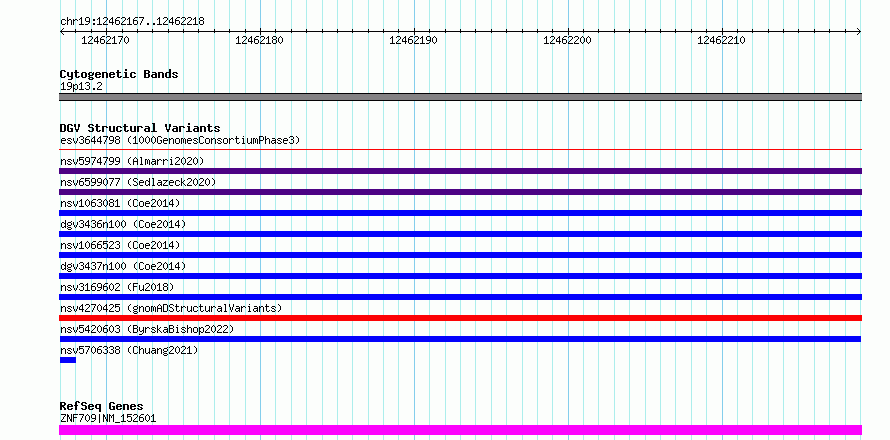The width and height of the screenshot is (890, 440).
Task: Open the nsv5974799 (Almarri2020) variant label
Action: pyautogui.click(x=132, y=161)
